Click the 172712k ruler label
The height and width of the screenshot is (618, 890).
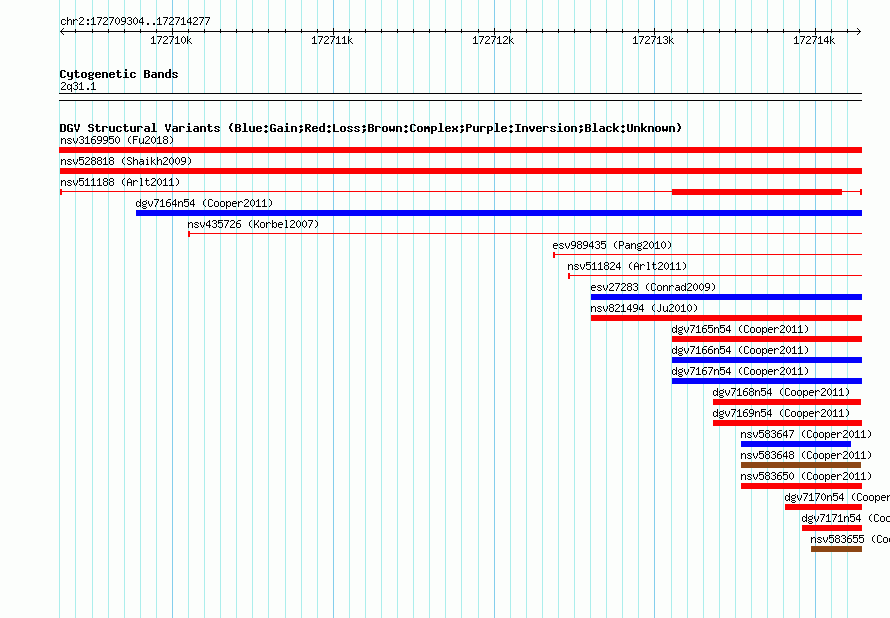493,40
